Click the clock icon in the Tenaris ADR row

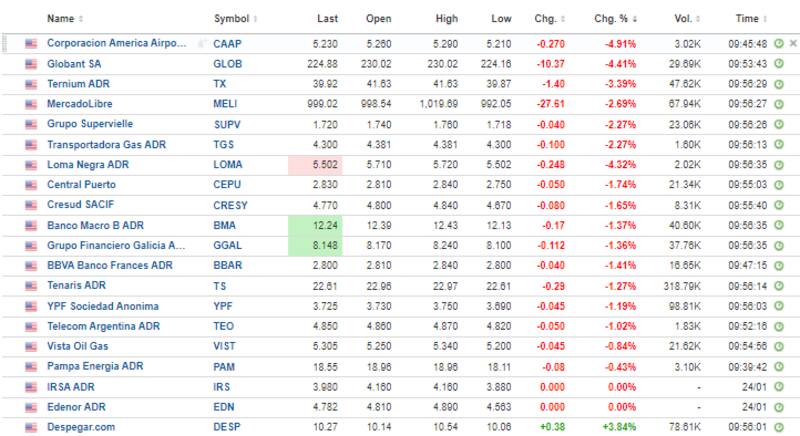pyautogui.click(x=778, y=285)
